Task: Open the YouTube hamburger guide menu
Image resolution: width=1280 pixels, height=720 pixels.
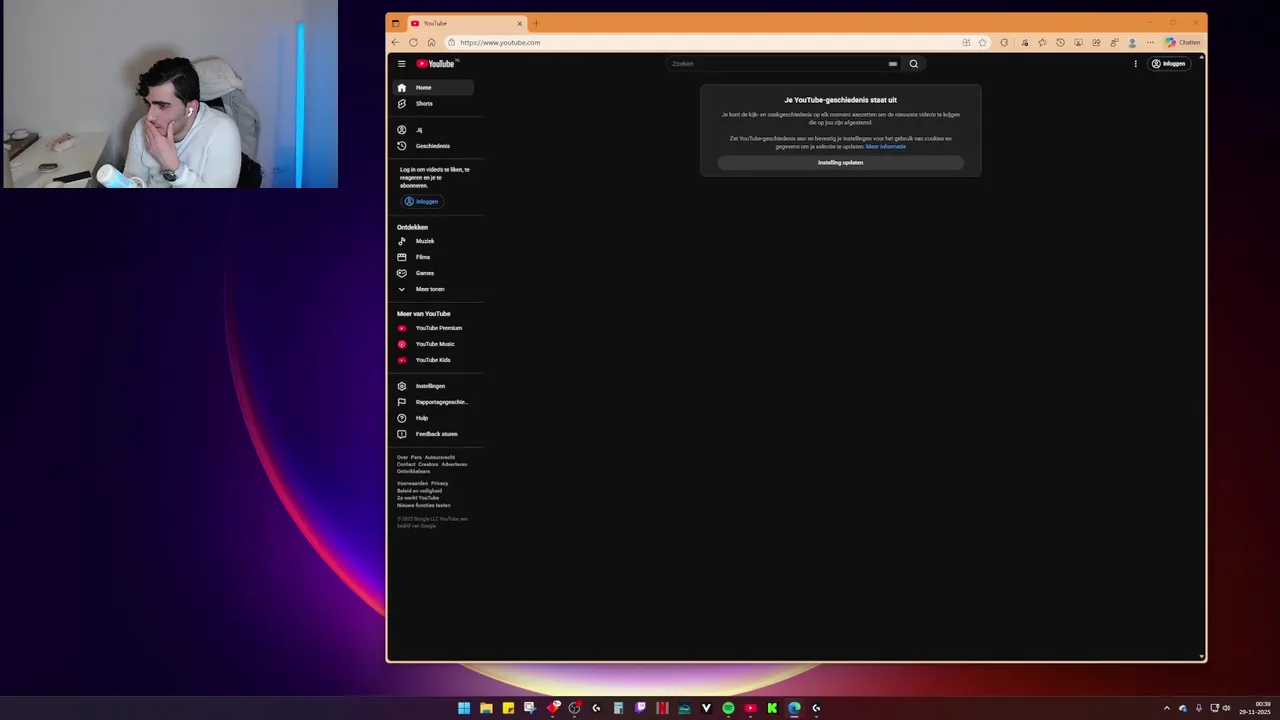Action: (402, 64)
